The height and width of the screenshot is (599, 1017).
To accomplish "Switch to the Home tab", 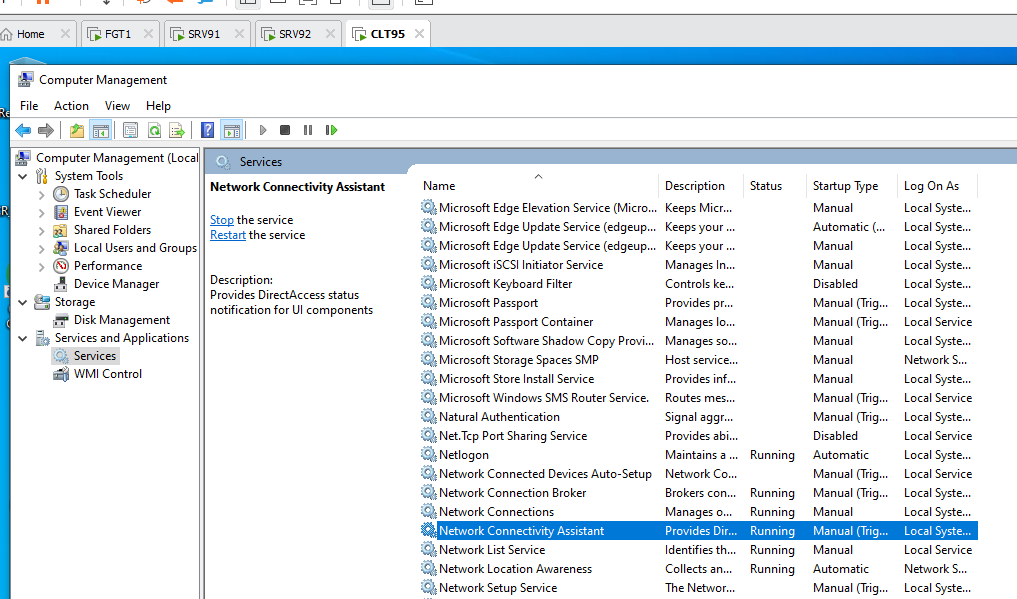I will tap(30, 34).
